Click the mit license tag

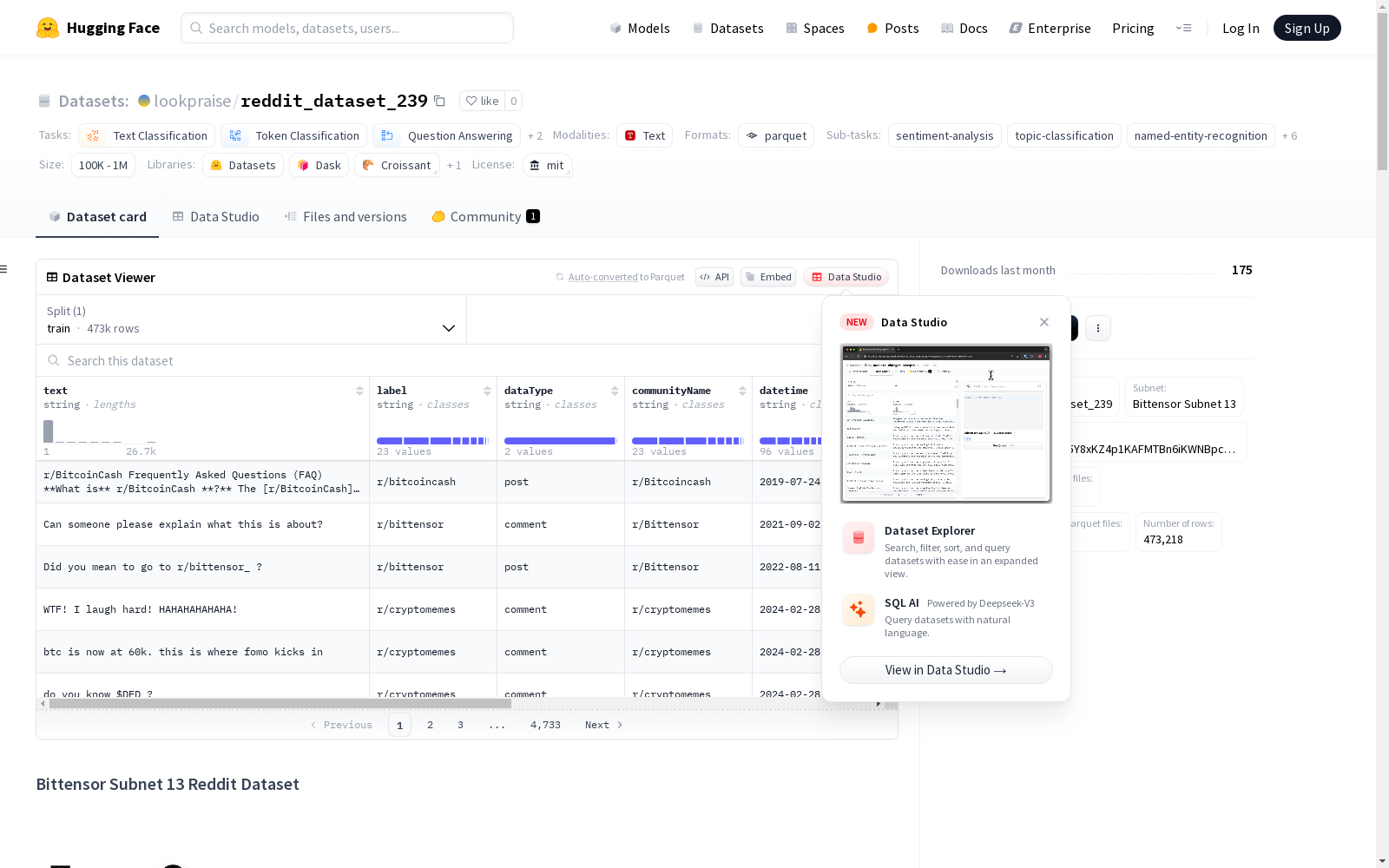[547, 165]
